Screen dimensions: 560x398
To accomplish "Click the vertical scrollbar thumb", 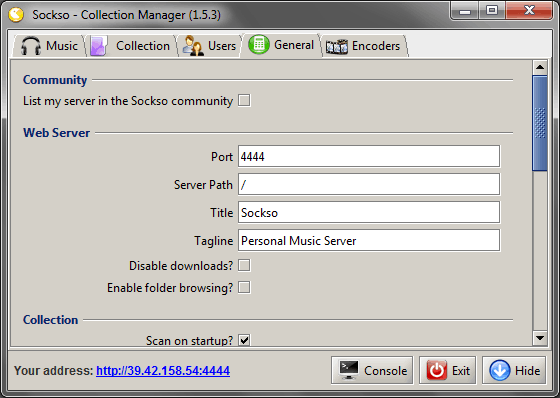I will pos(540,123).
